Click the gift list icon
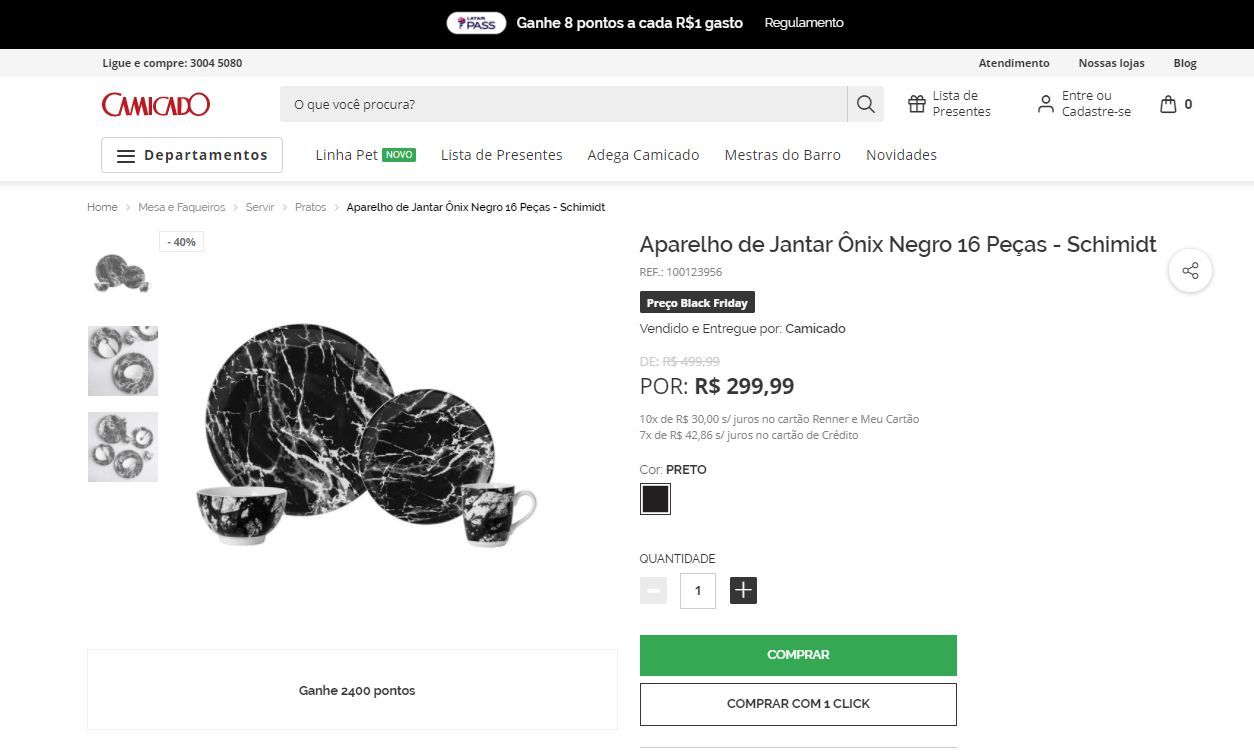The width and height of the screenshot is (1254, 756). pyautogui.click(x=917, y=104)
